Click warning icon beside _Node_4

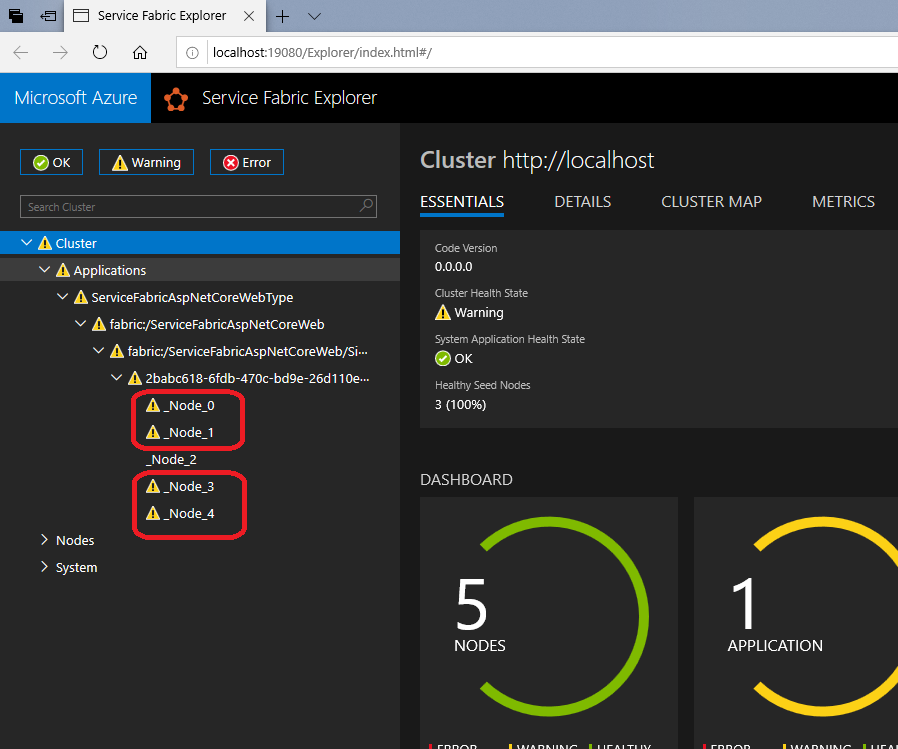point(153,513)
